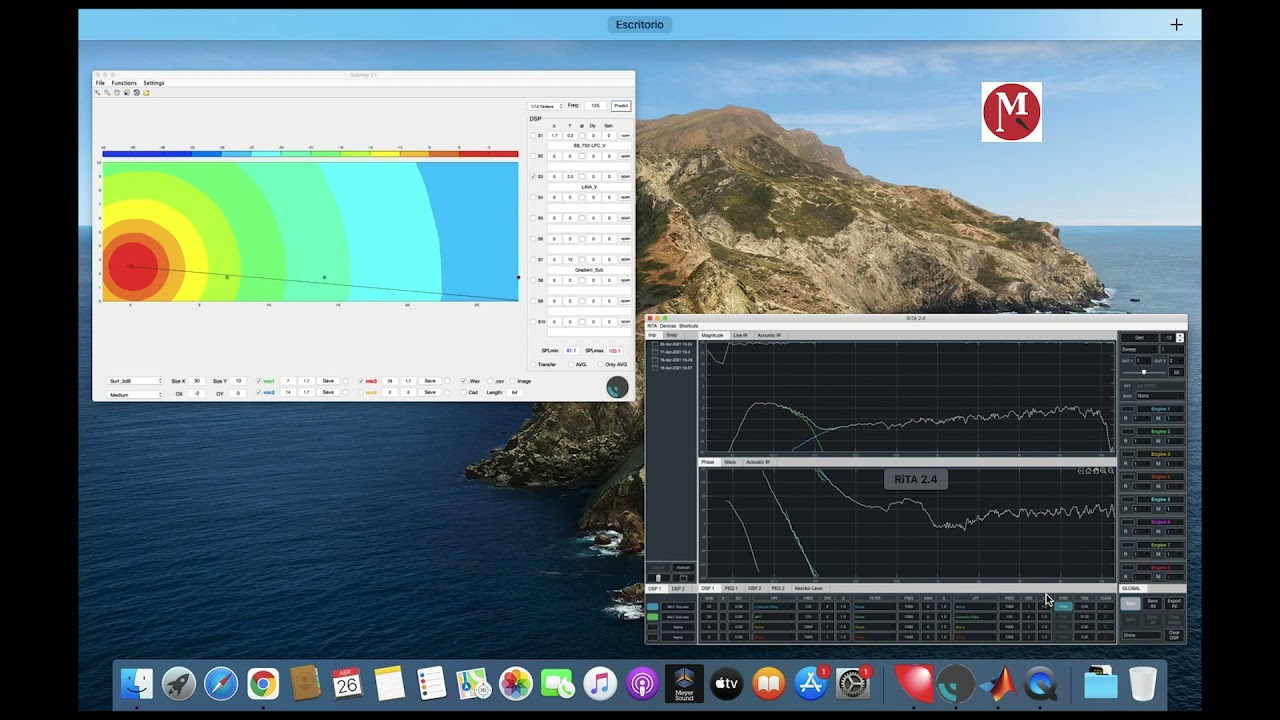This screenshot has width=1280, height=720.
Task: Click the home reset icon on RiTA phase plot
Action: click(x=1088, y=471)
